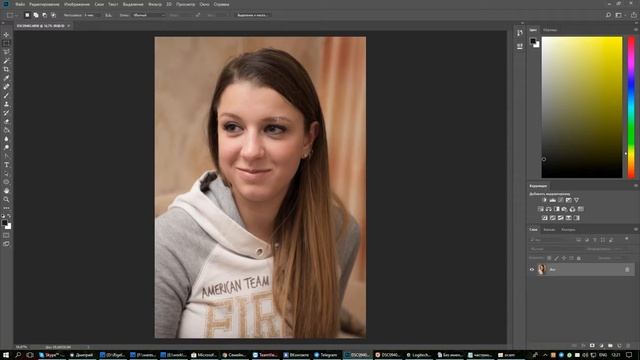Select the Eraser tool
The image size is (640, 360).
(x=6, y=121)
